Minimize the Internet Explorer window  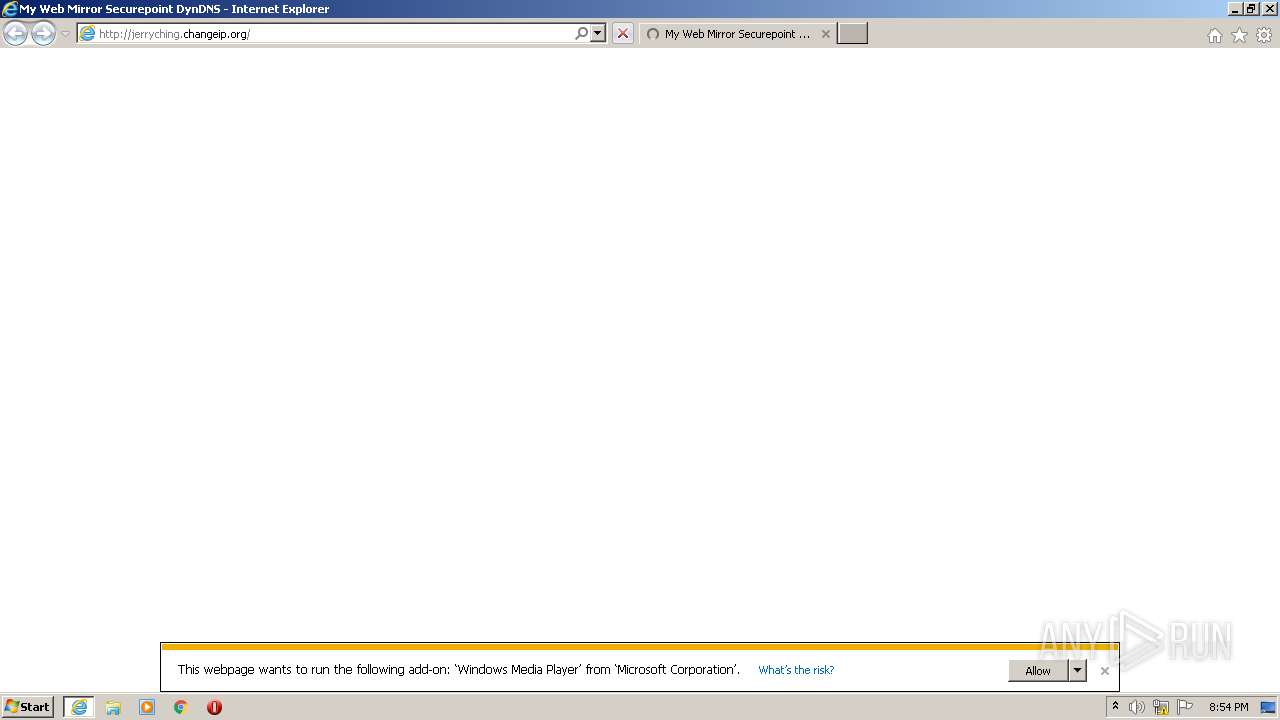pyautogui.click(x=1235, y=9)
